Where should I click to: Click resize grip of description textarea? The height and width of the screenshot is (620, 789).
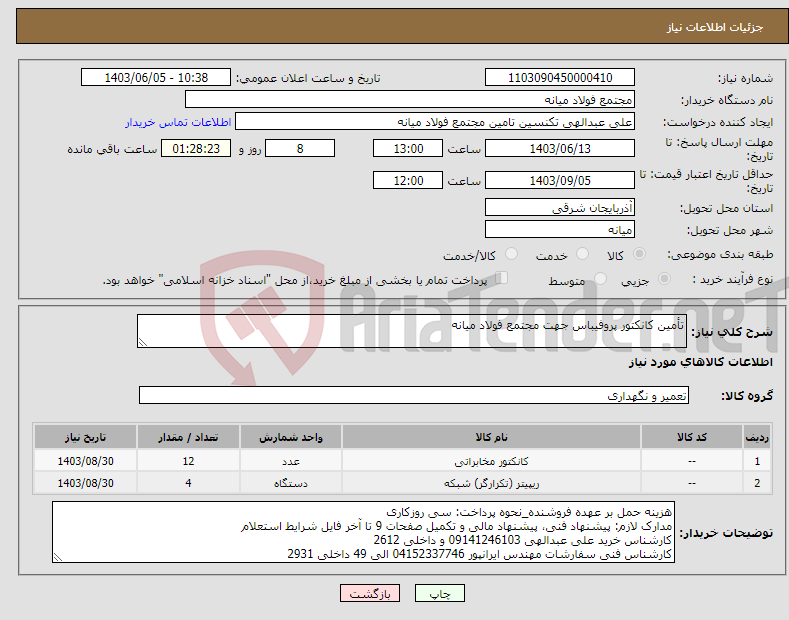coord(143,342)
